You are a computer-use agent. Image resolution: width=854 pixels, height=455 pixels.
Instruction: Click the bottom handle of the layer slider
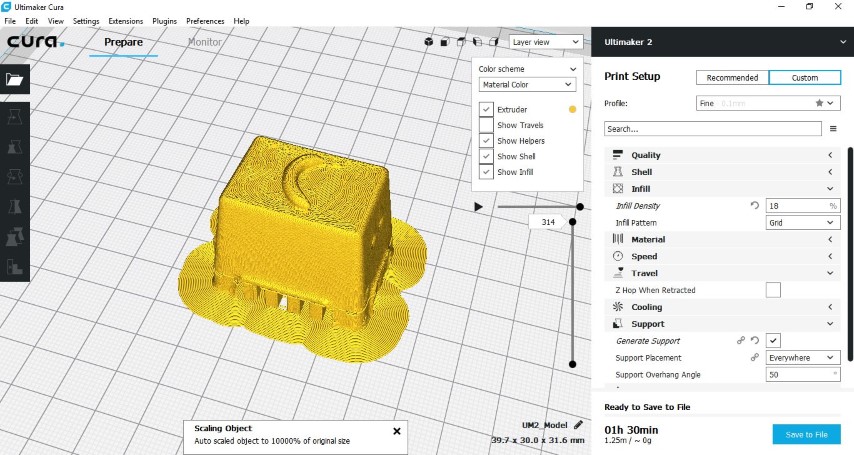(x=572, y=364)
